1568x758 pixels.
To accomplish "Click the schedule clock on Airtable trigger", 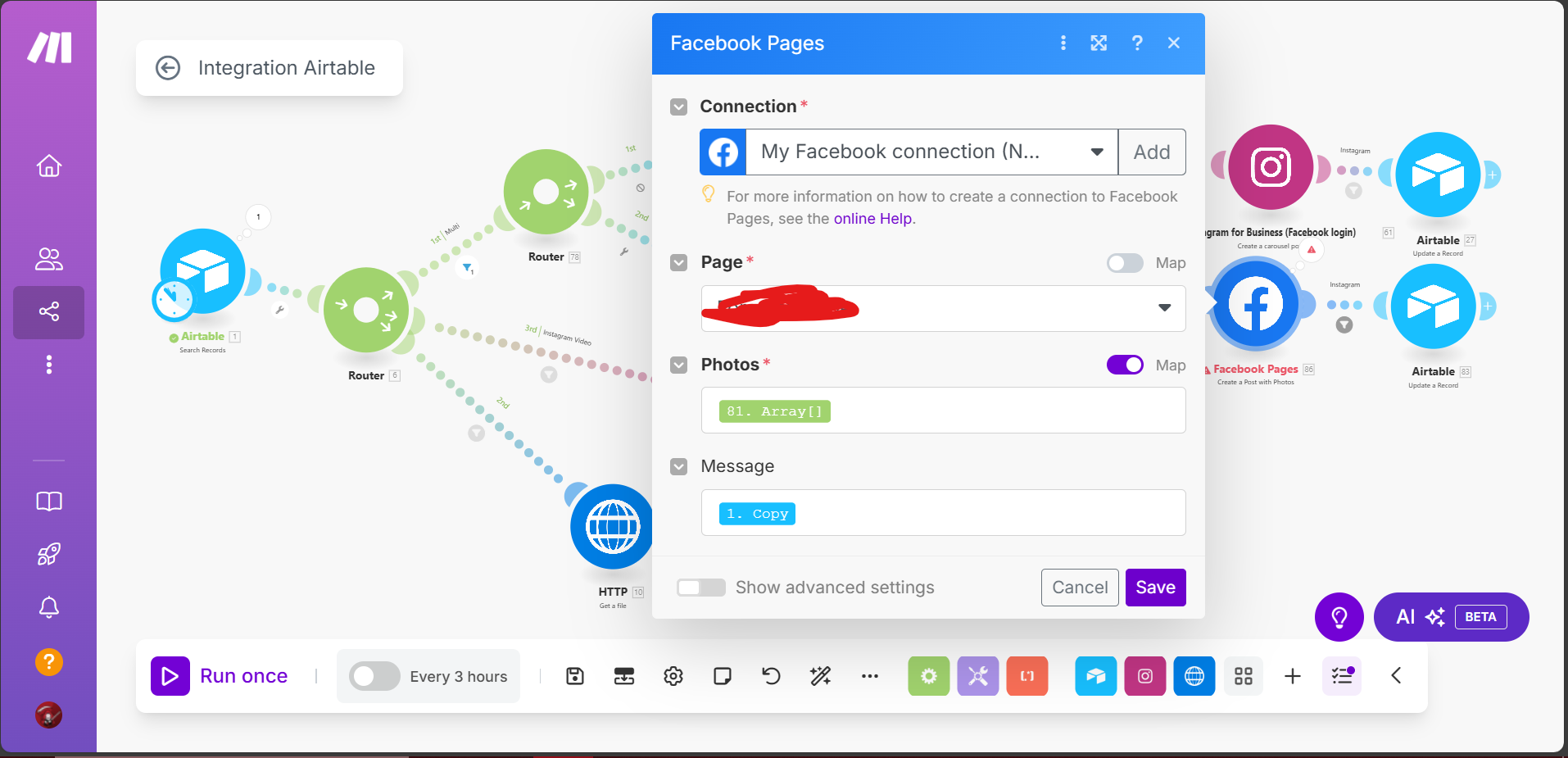I will click(173, 300).
